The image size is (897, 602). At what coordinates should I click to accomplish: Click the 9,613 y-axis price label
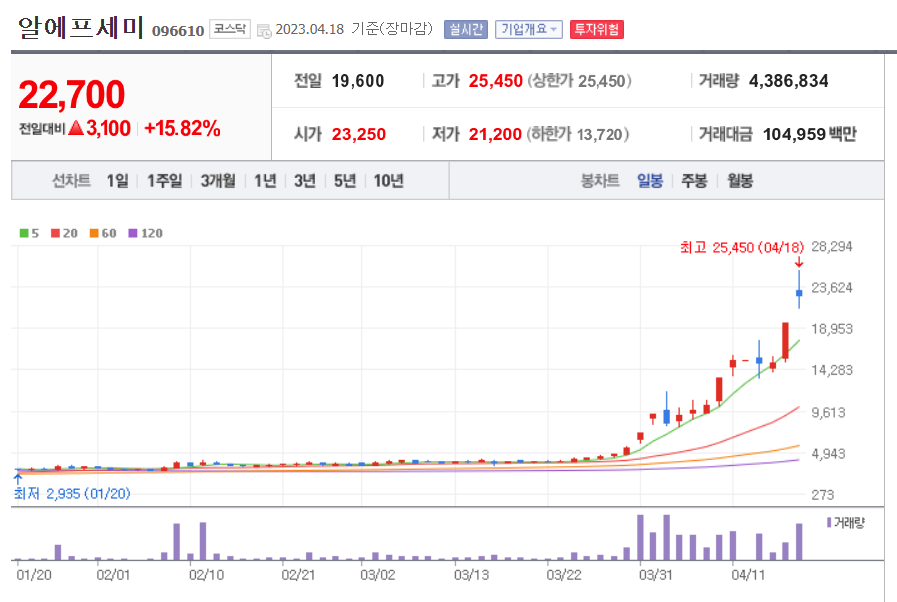click(x=828, y=413)
